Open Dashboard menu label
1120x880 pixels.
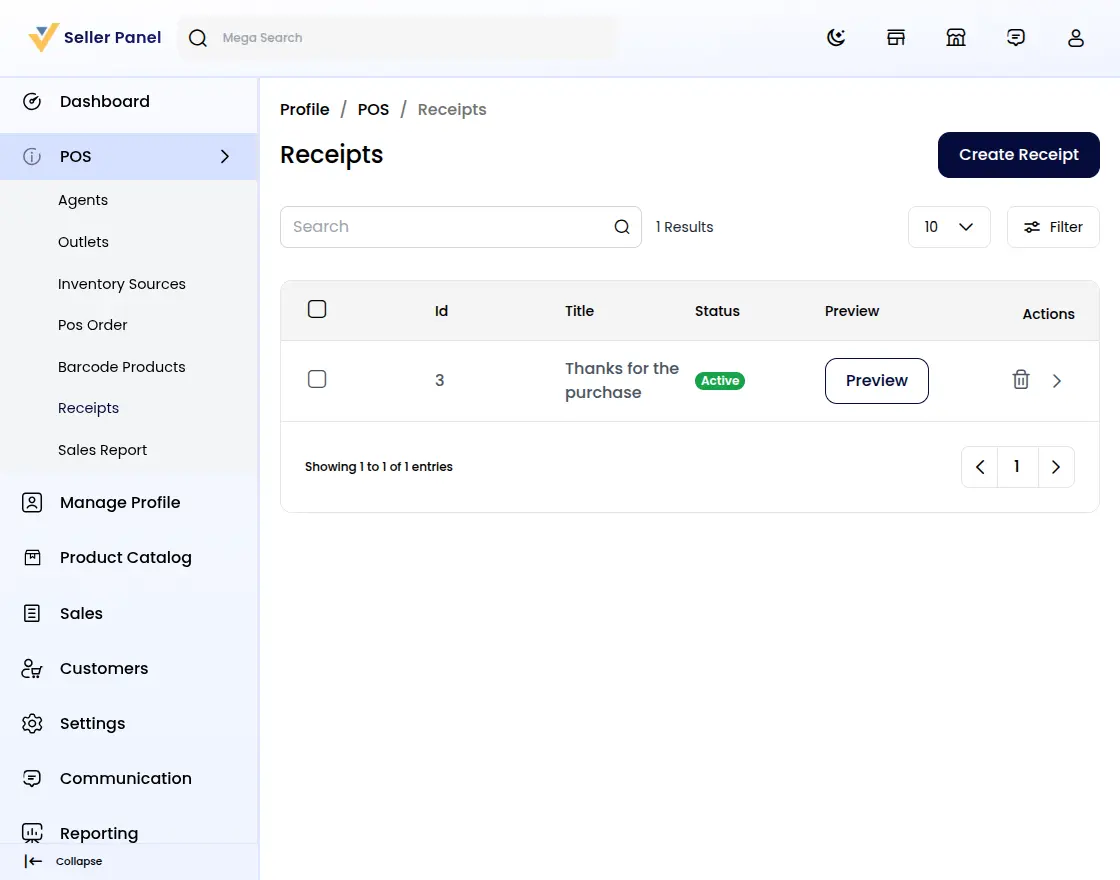click(x=105, y=101)
